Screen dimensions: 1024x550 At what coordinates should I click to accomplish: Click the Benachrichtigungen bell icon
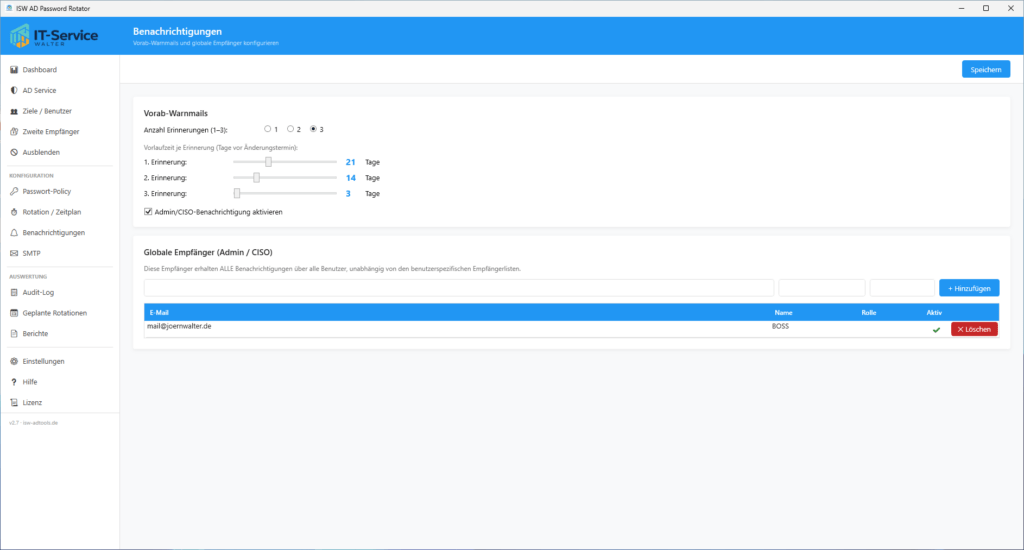(14, 233)
